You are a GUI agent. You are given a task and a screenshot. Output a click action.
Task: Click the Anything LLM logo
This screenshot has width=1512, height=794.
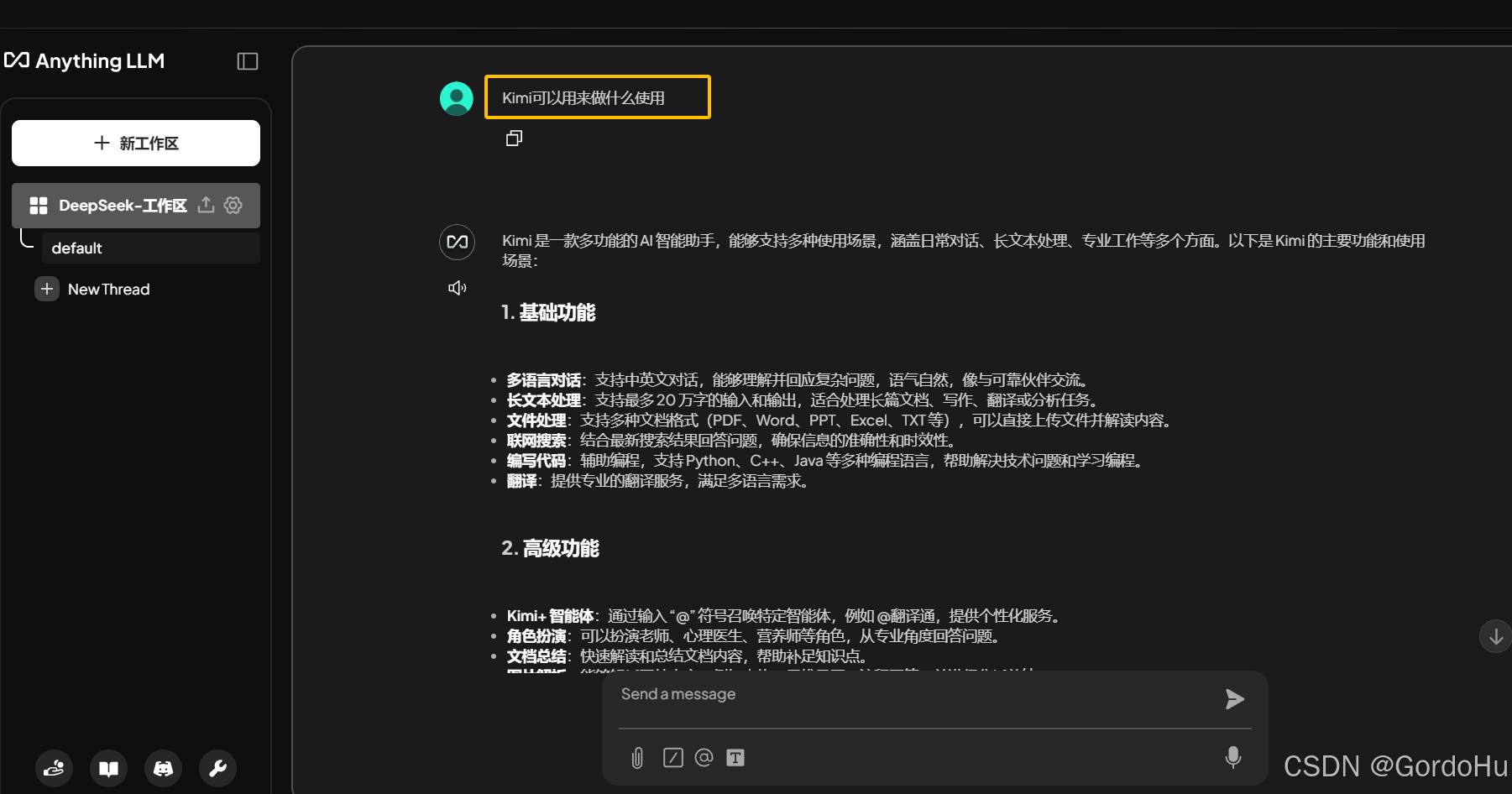click(84, 61)
